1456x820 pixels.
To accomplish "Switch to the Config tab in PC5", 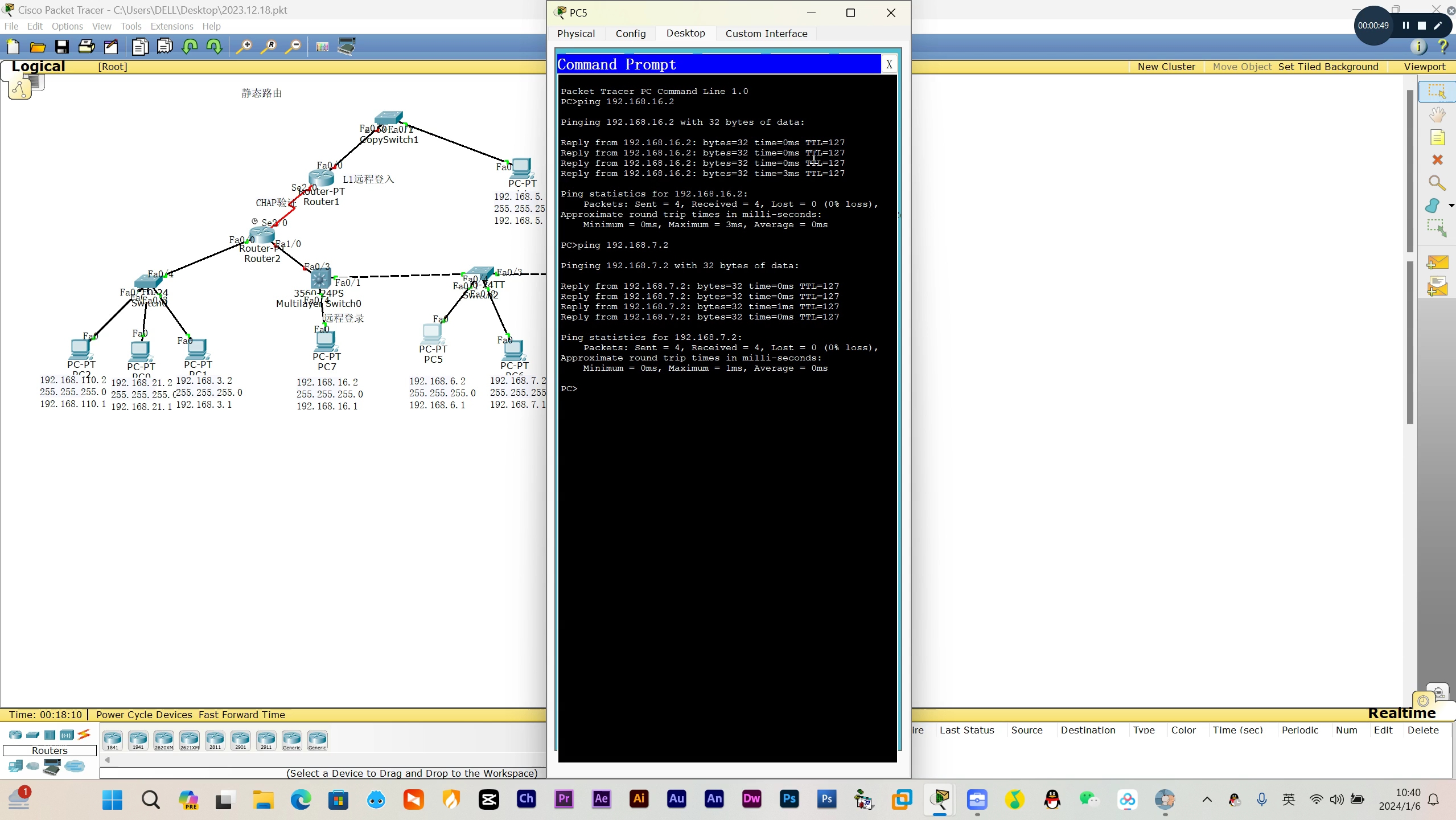I will [x=631, y=34].
